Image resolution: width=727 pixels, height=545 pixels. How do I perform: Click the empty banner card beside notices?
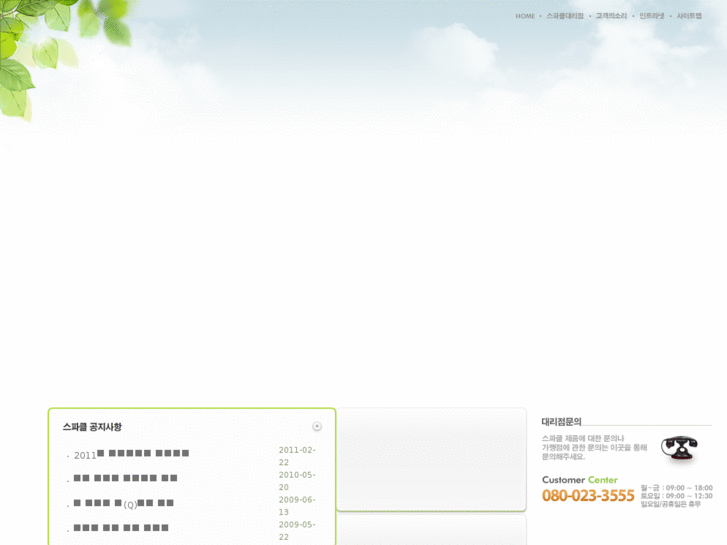[431, 459]
